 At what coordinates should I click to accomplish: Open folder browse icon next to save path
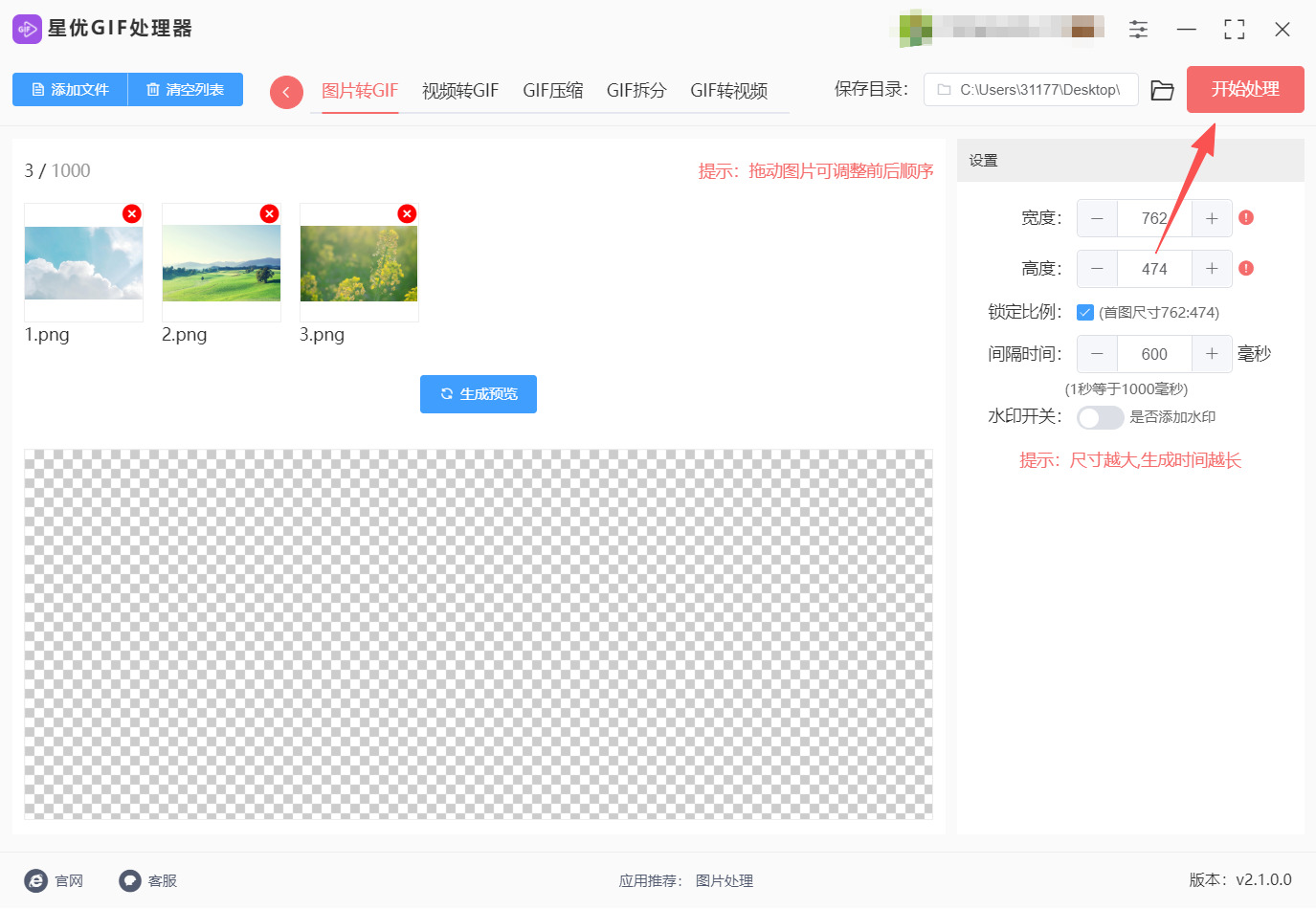click(x=1162, y=90)
